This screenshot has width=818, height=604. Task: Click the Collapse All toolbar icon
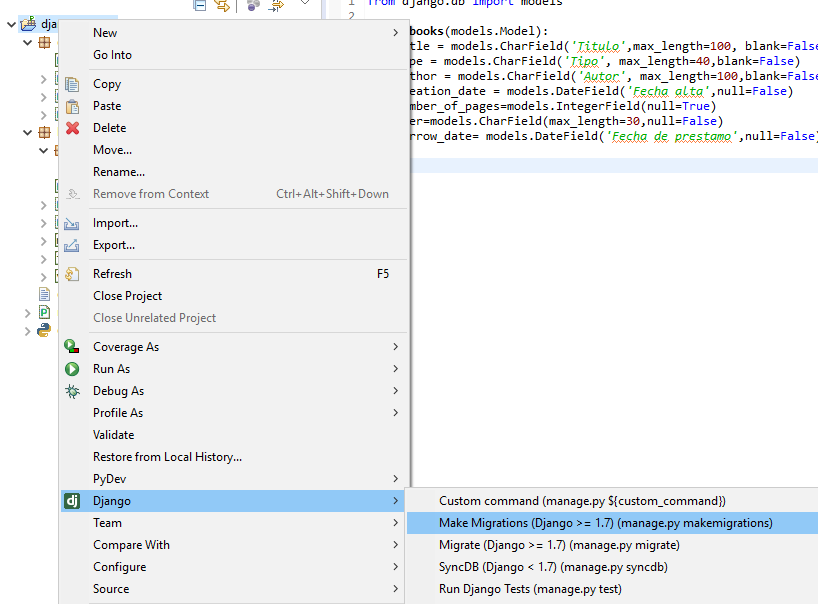click(x=200, y=5)
